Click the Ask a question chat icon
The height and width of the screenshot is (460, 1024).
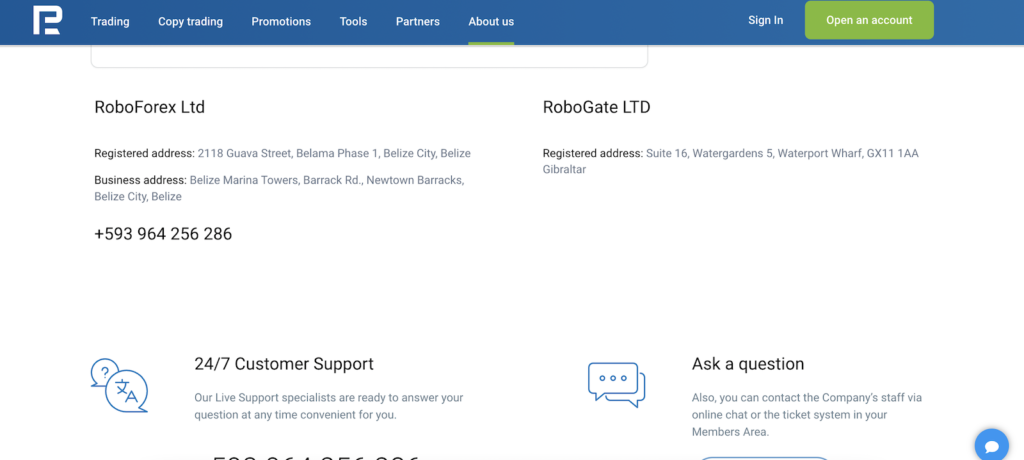pyautogui.click(x=616, y=385)
